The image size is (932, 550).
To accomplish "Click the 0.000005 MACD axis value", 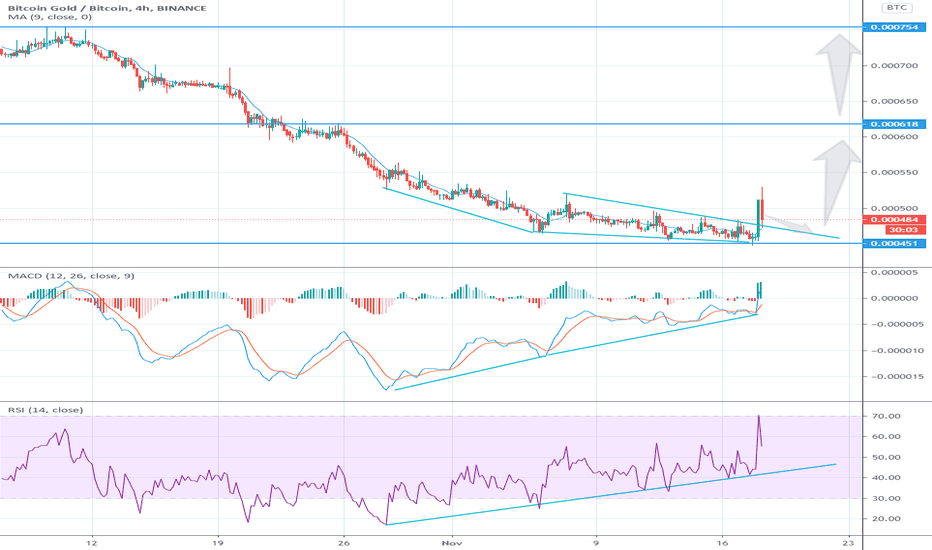I will pos(897,272).
